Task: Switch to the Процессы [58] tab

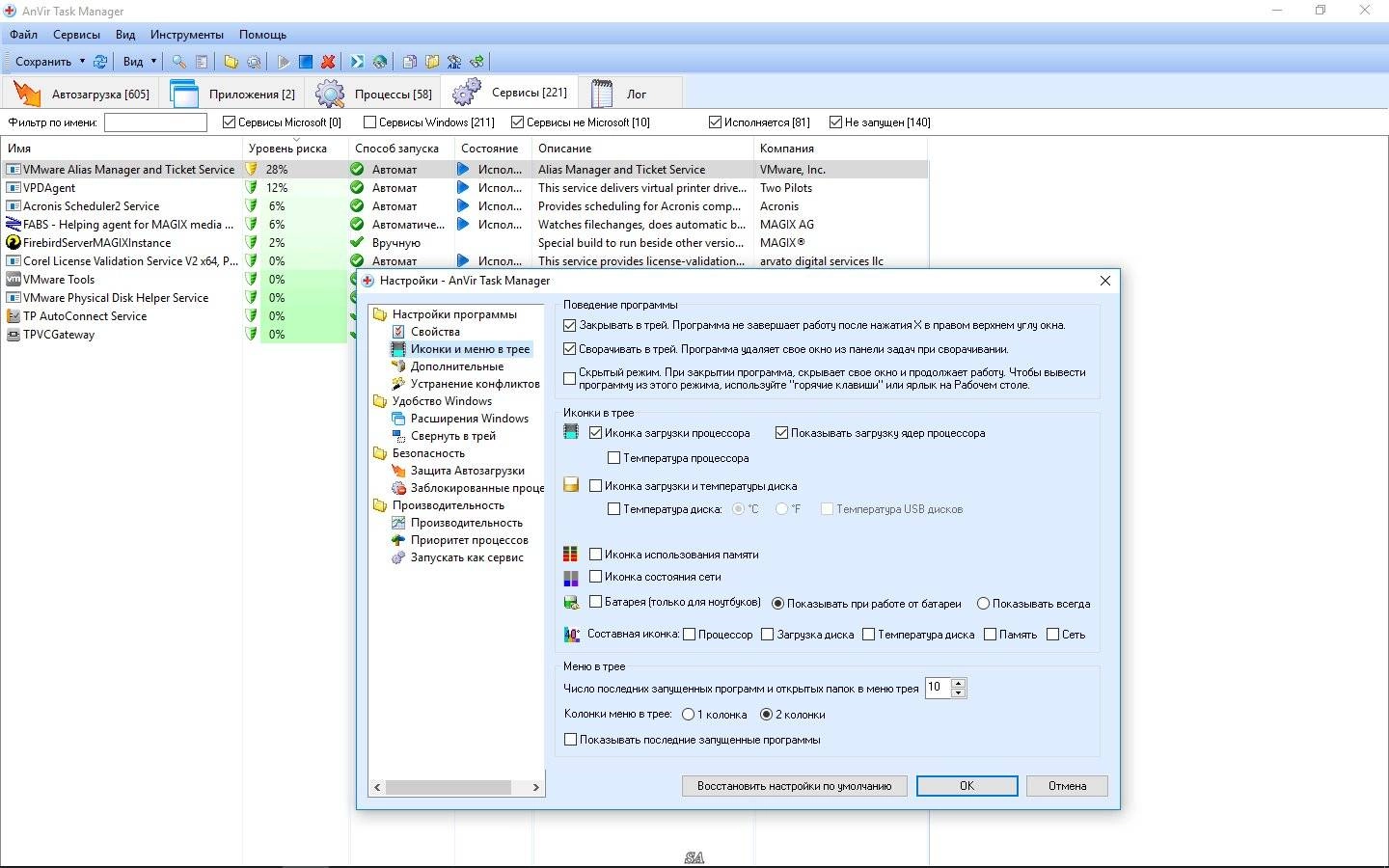Action: [374, 94]
